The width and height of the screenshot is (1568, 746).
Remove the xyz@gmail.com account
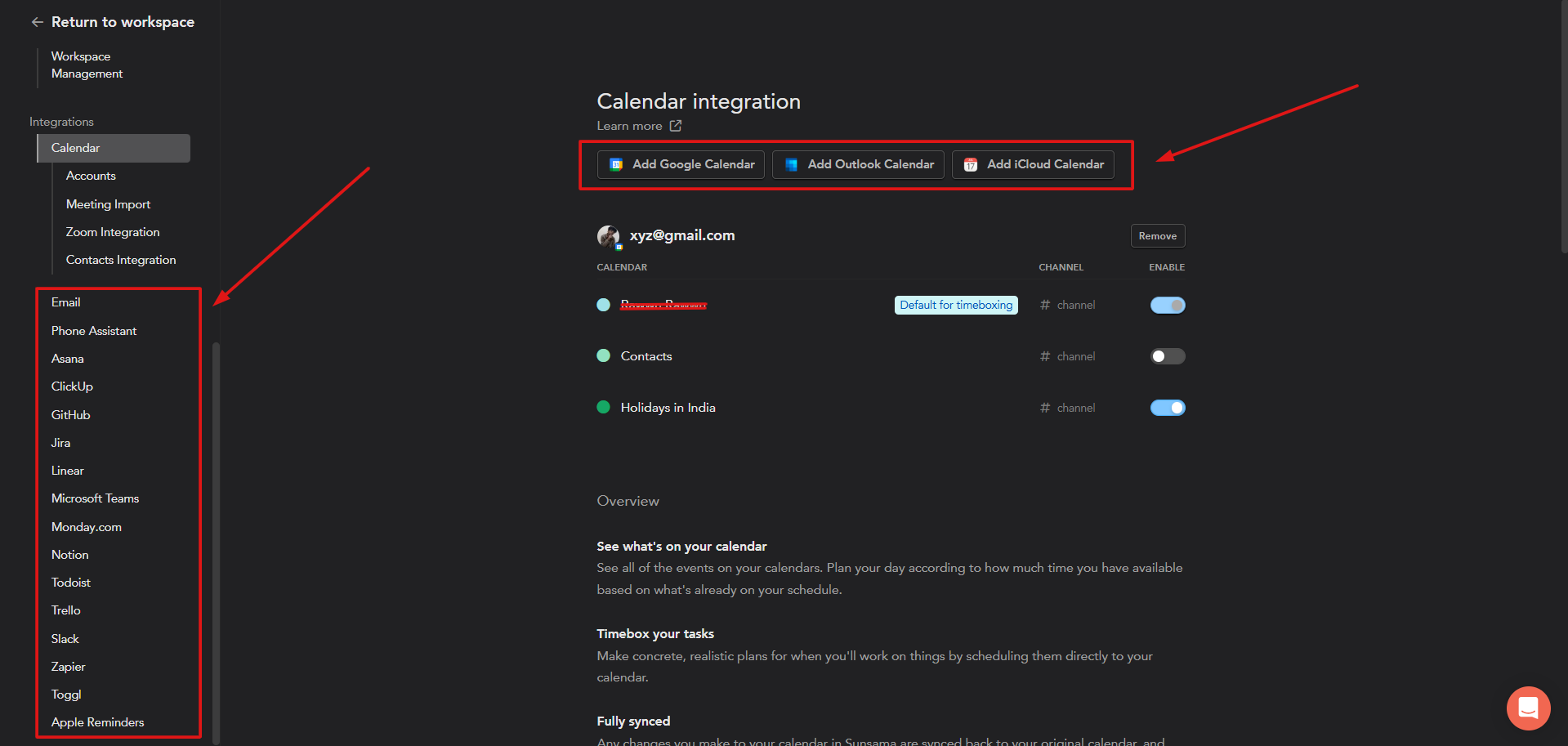(1158, 236)
